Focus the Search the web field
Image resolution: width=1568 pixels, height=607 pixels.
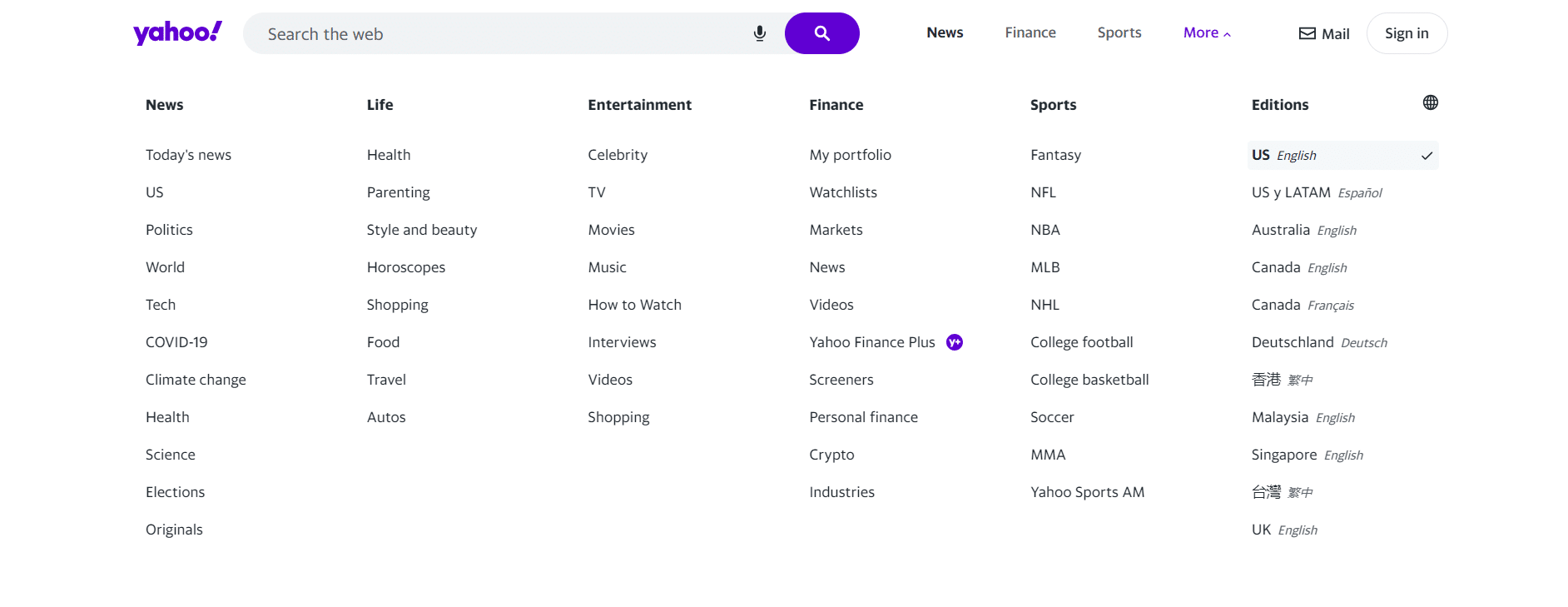(499, 34)
